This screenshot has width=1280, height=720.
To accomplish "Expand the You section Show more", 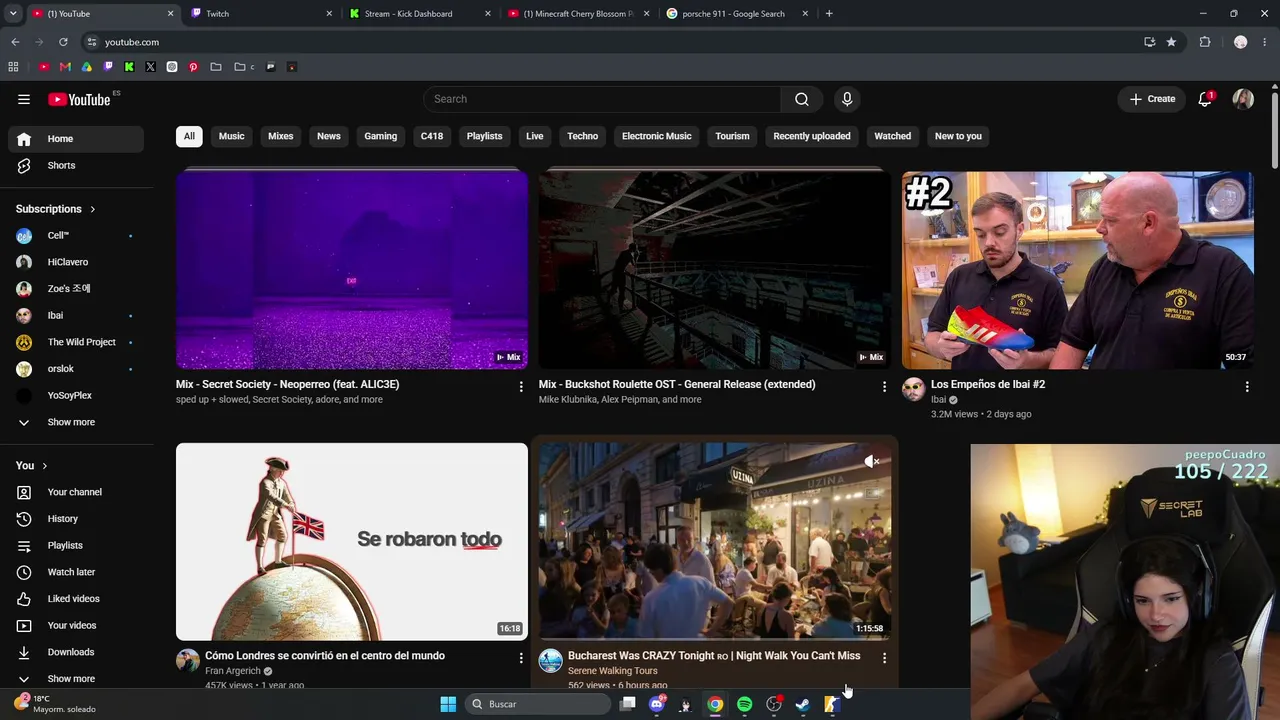I will pos(72,679).
